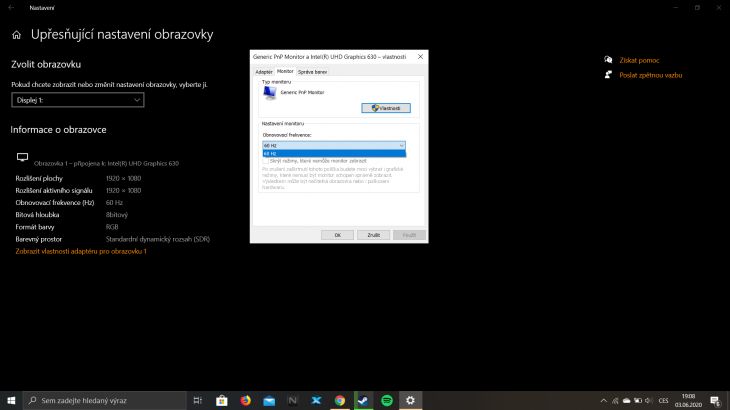The height and width of the screenshot is (410, 730).
Task: Switch to the Adaptér tab
Action: pyautogui.click(x=264, y=72)
